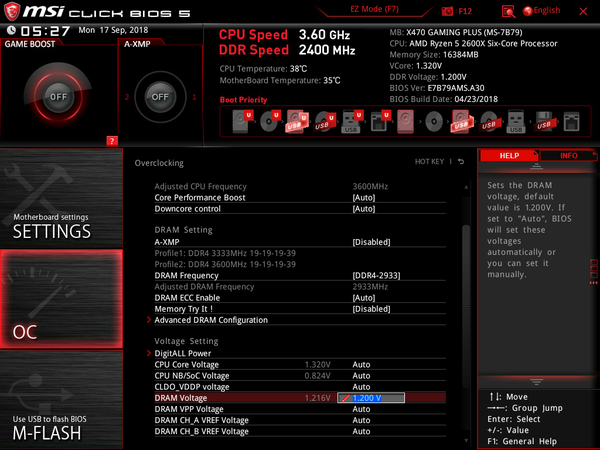Select A-XMP profile number 2
600x450 pixels.
[127, 97]
